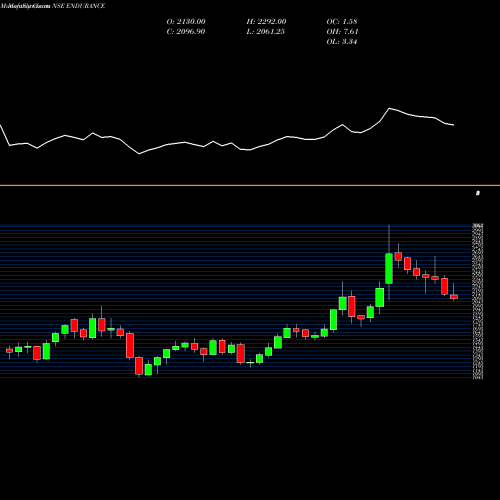Select the high price H: 2292.00
This screenshot has height=500, width=500.
[x=266, y=22]
